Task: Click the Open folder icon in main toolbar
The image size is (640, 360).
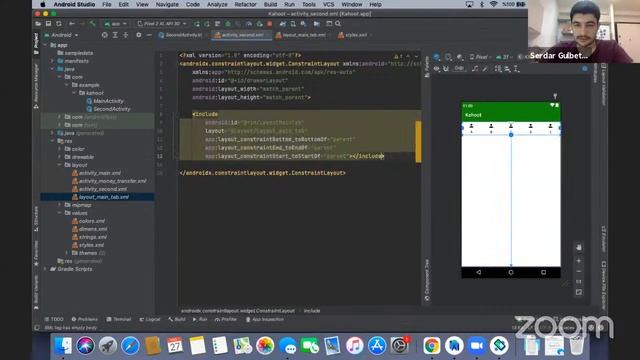Action: click(38, 24)
